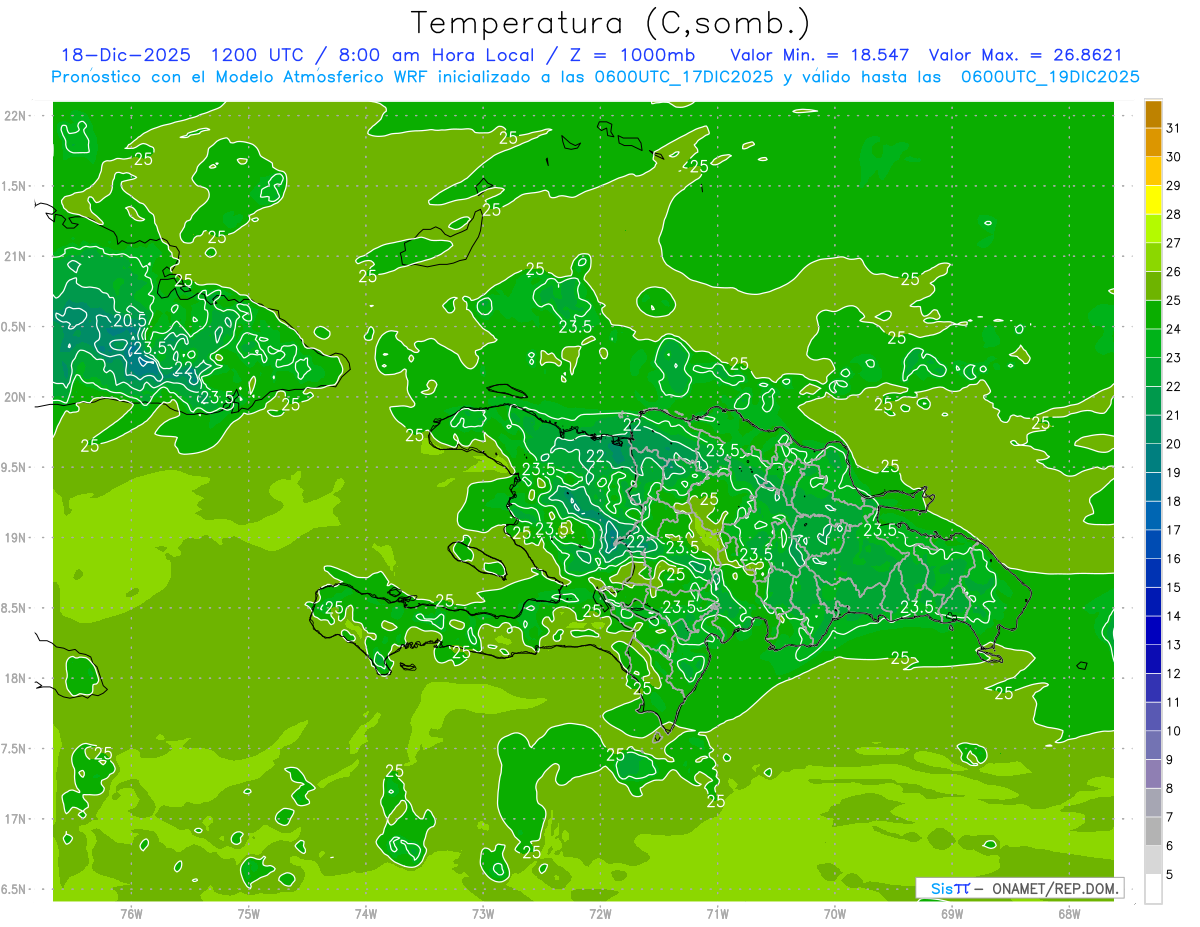Image resolution: width=1200 pixels, height=927 pixels.
Task: Click the "74W" longitude axis label
Action: (366, 913)
